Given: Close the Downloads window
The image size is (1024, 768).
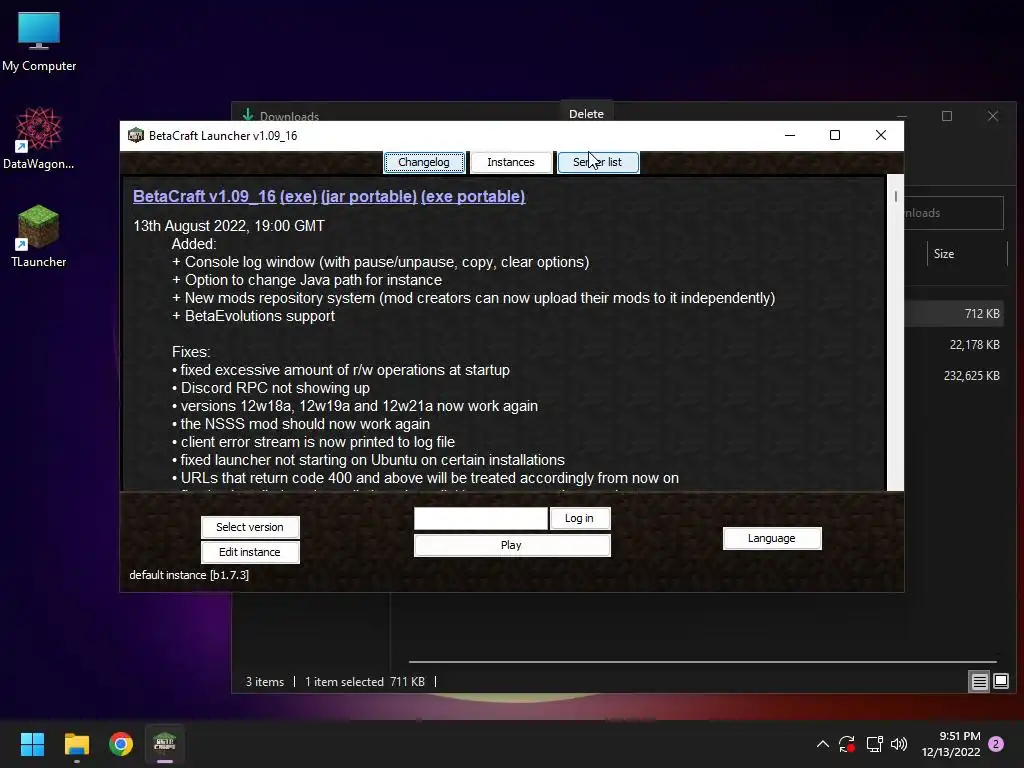Looking at the screenshot, I should pos(993,116).
